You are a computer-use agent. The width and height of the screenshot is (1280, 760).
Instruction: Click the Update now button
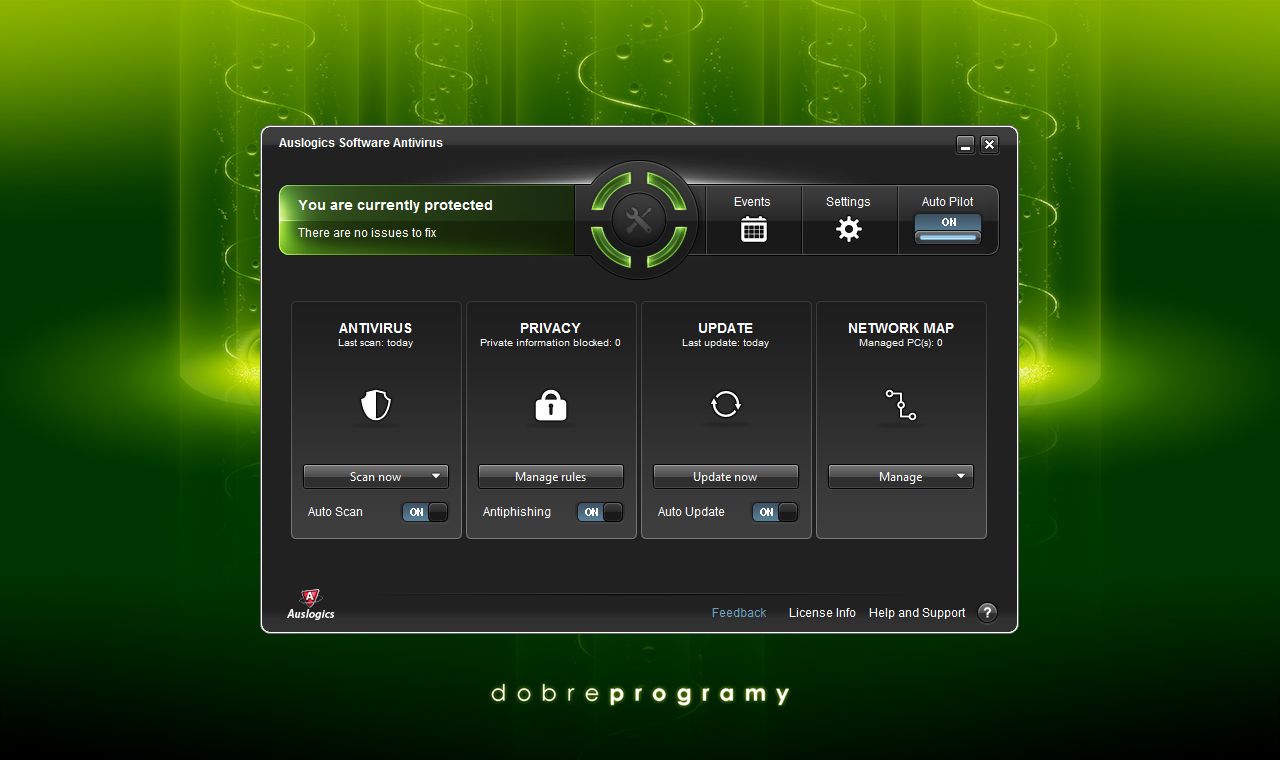[x=726, y=477]
